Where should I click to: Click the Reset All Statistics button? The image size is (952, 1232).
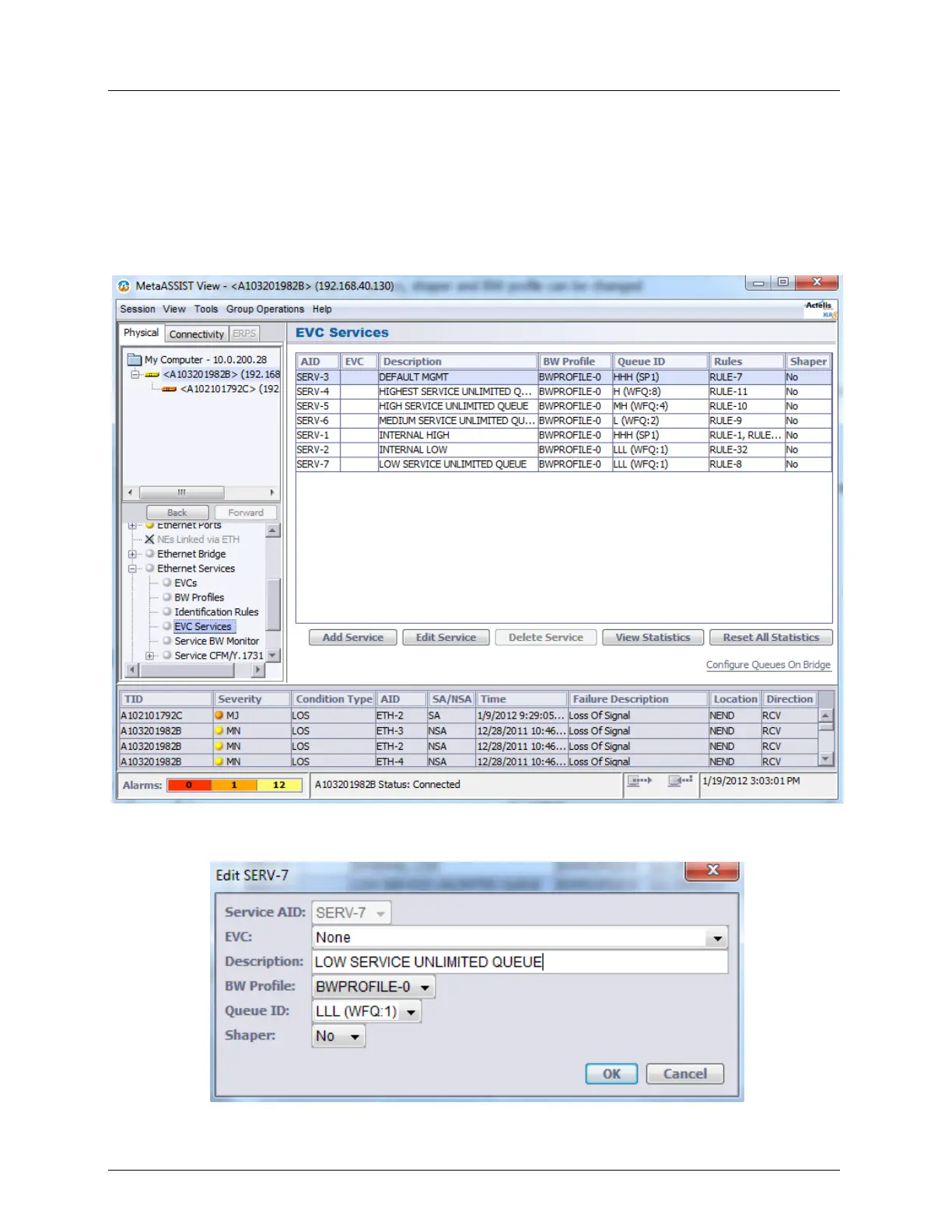771,638
